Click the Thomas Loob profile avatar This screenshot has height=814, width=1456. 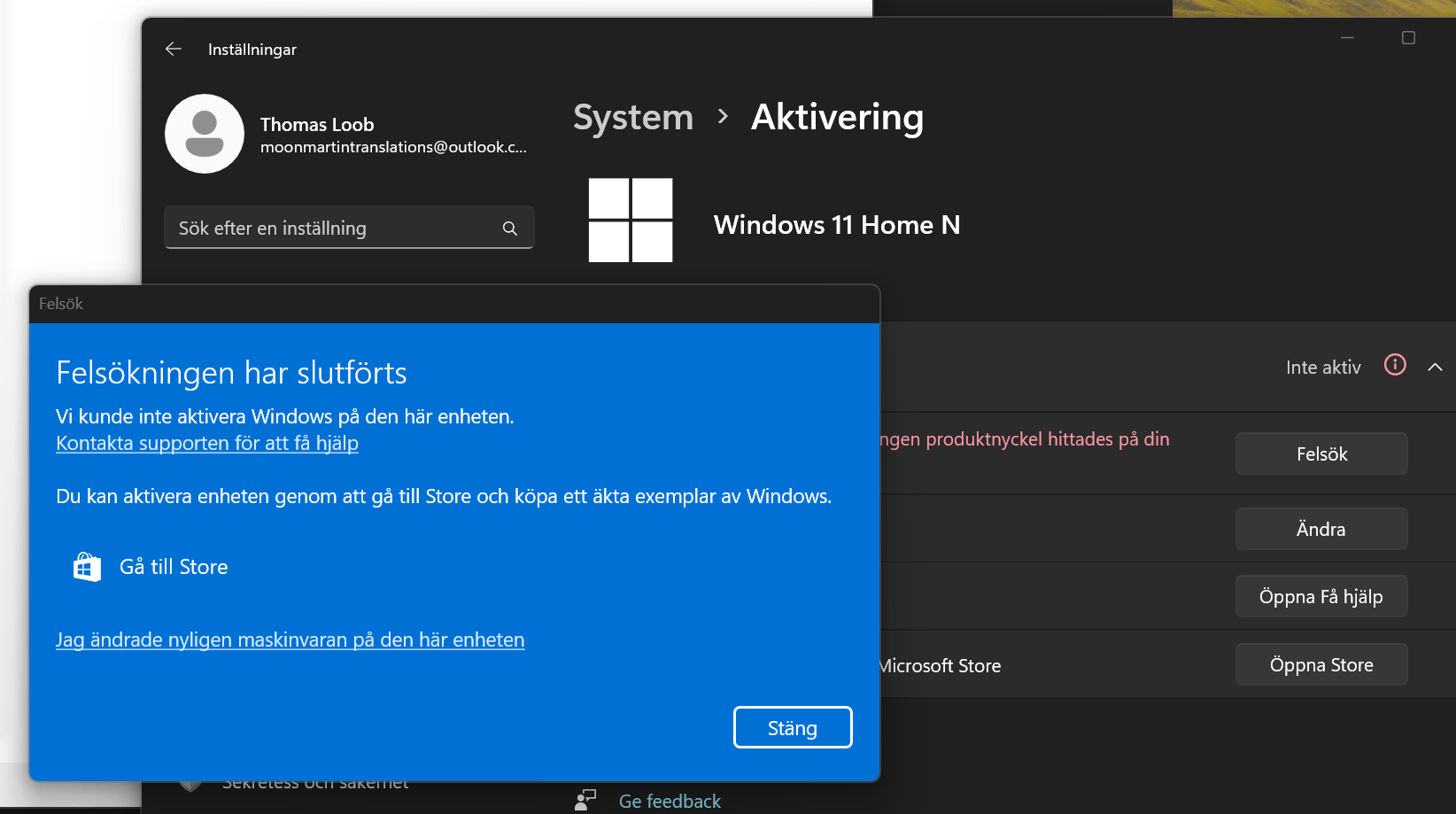pyautogui.click(x=205, y=134)
